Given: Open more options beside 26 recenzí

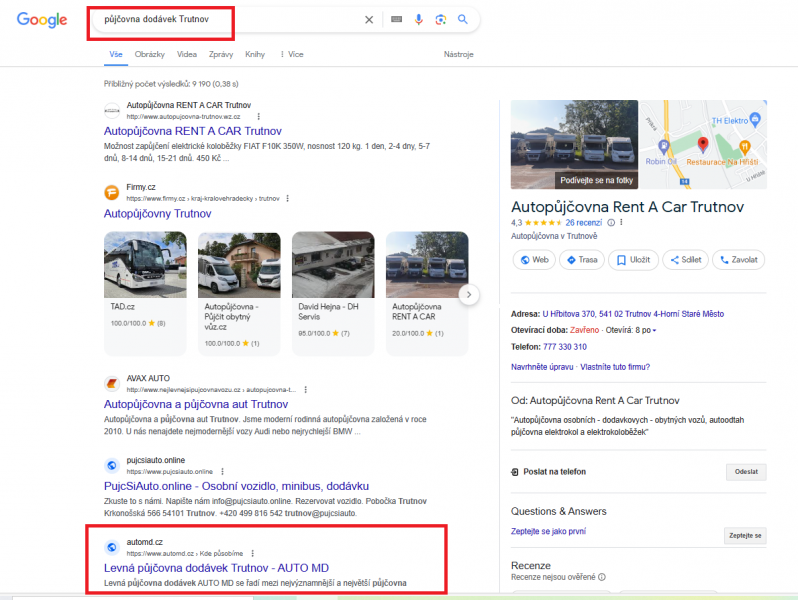Looking at the screenshot, I should coord(621,222).
